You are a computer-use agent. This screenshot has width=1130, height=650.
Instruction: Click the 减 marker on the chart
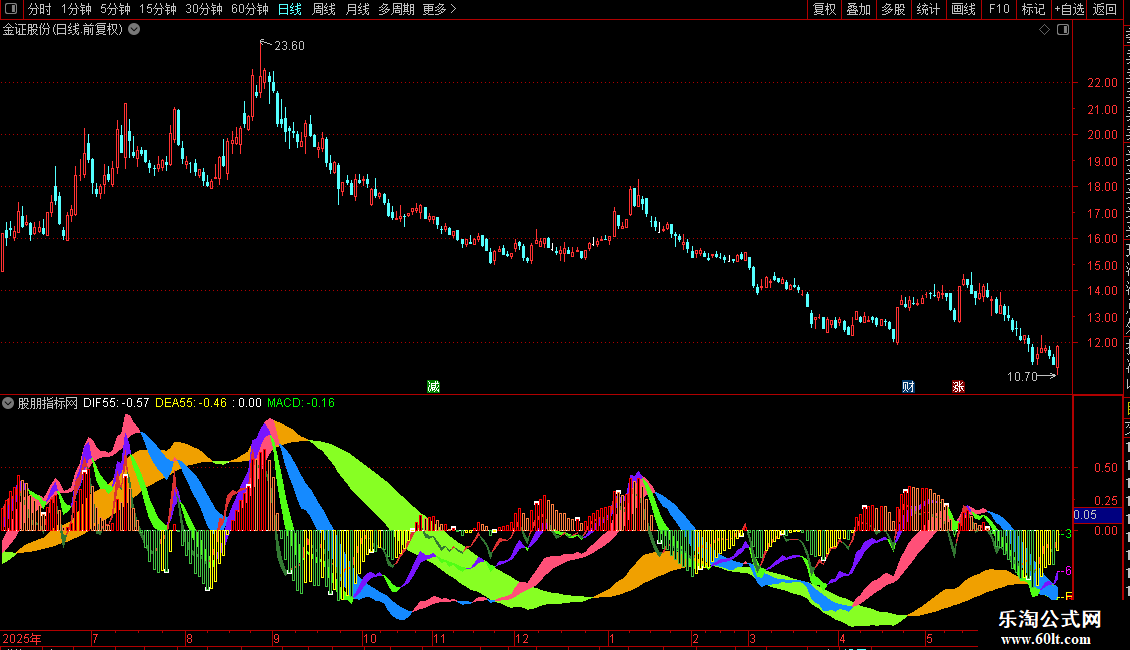coord(433,387)
